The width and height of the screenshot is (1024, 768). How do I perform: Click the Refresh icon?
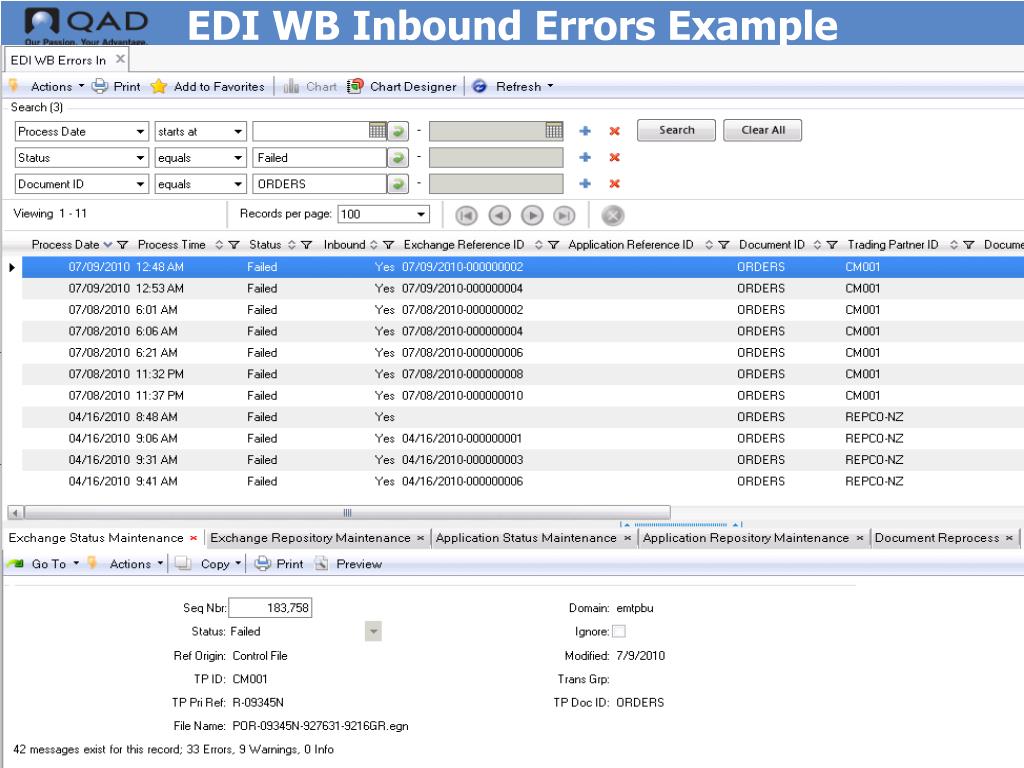coord(479,86)
